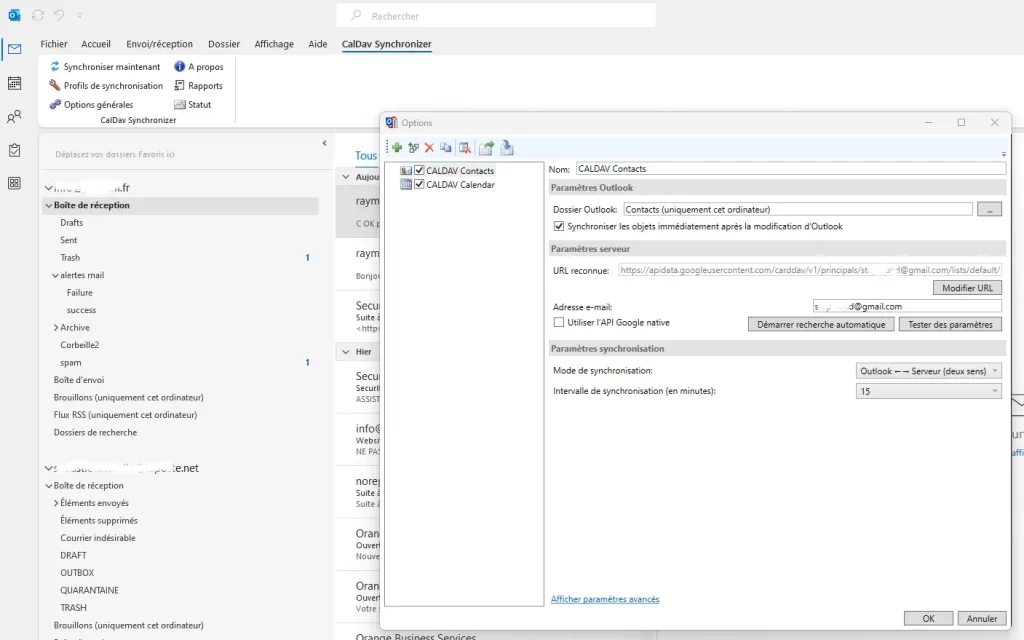Uncheck the CALDAV Contacts profile checkbox
This screenshot has width=1024, height=640.
point(419,170)
